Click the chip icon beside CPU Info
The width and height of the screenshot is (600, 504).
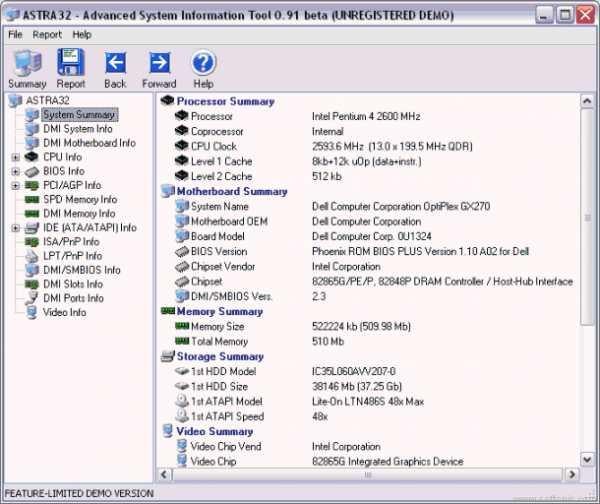[32, 157]
